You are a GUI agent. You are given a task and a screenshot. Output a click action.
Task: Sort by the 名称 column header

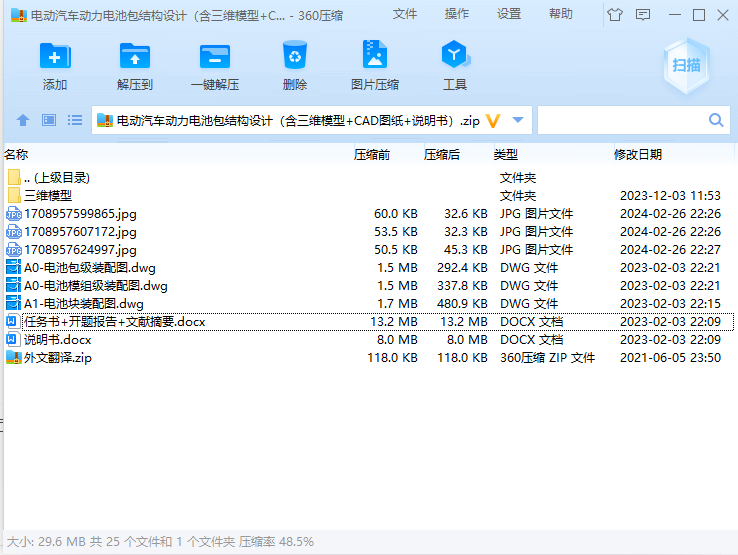tap(16, 155)
